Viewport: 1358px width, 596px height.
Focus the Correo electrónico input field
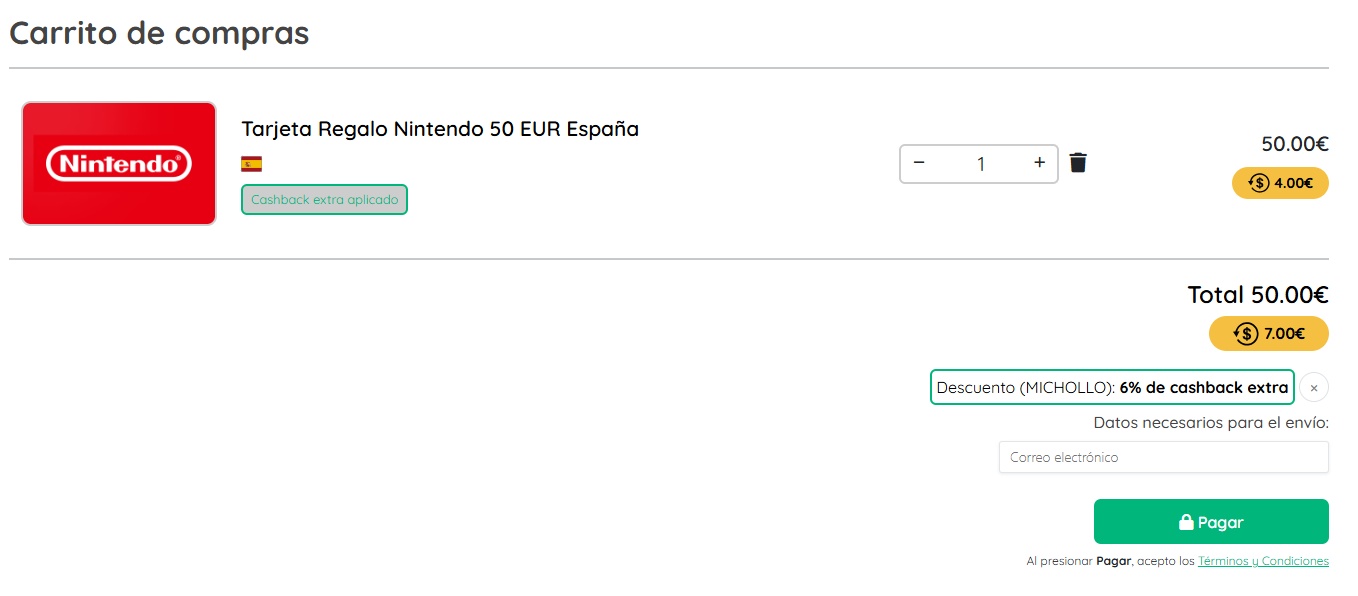[1163, 457]
